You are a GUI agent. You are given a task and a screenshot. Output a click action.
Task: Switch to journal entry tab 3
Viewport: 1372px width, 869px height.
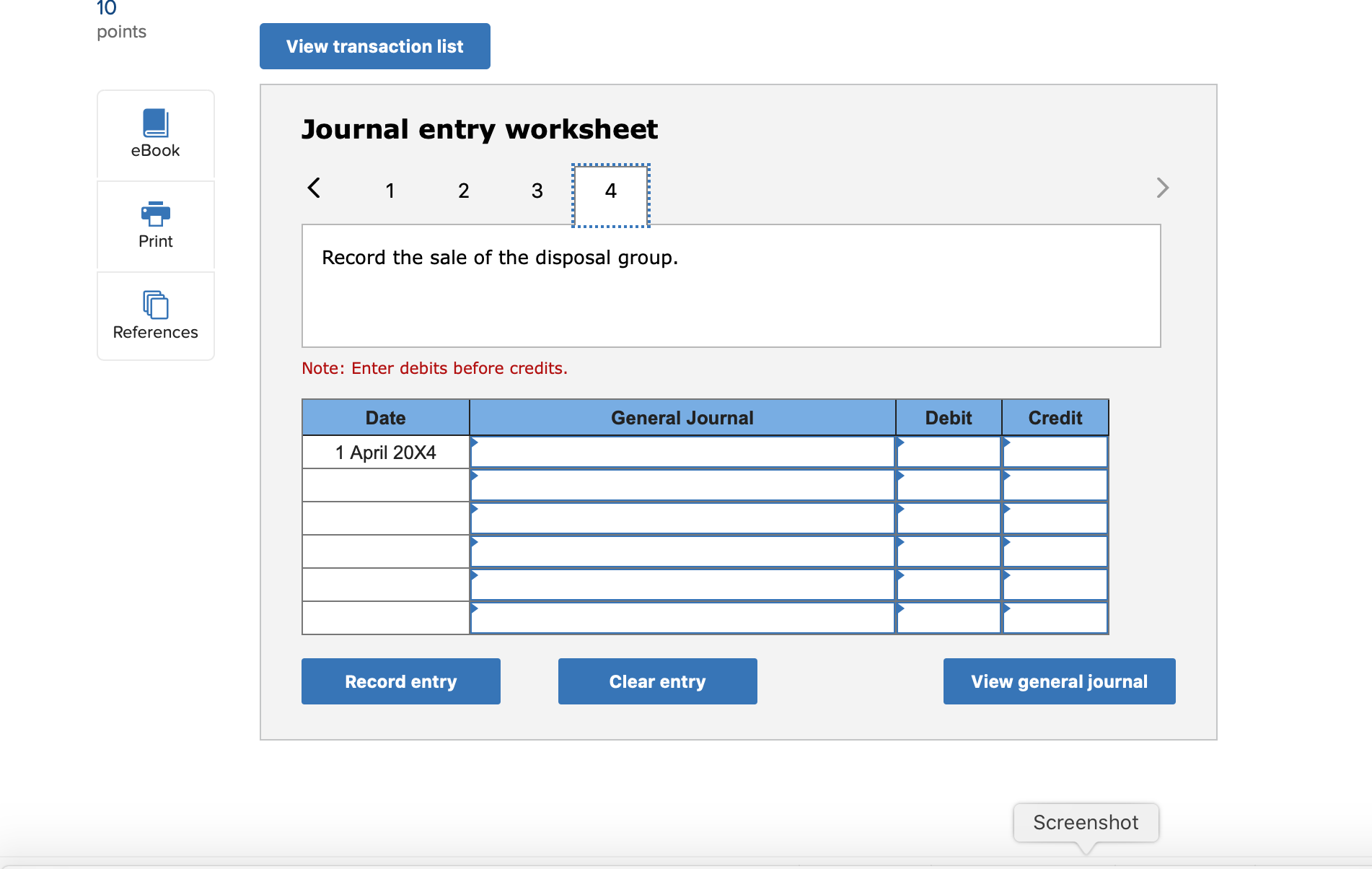[x=537, y=191]
